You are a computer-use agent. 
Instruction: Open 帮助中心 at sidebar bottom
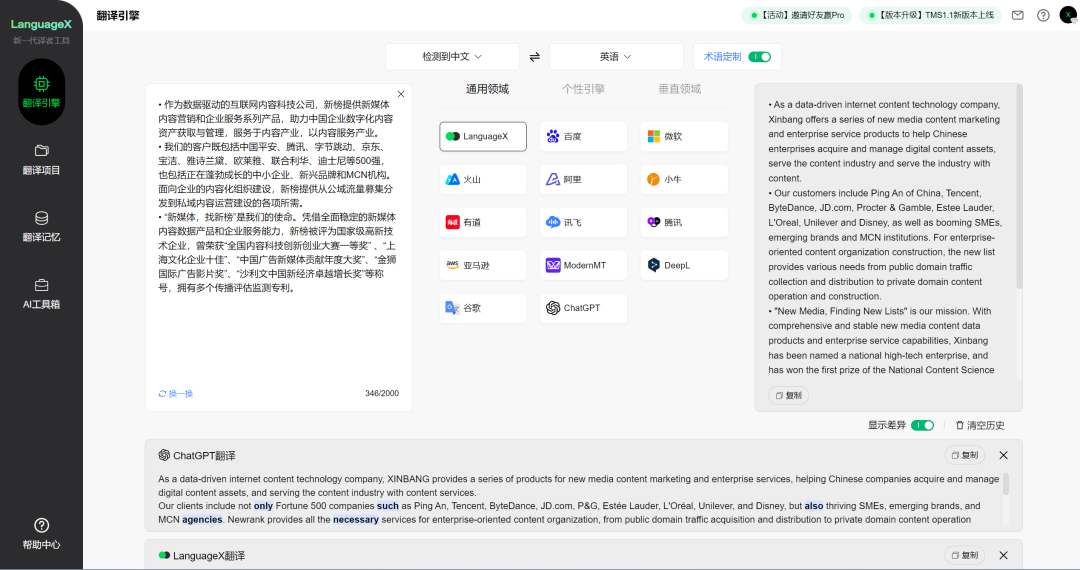click(41, 534)
